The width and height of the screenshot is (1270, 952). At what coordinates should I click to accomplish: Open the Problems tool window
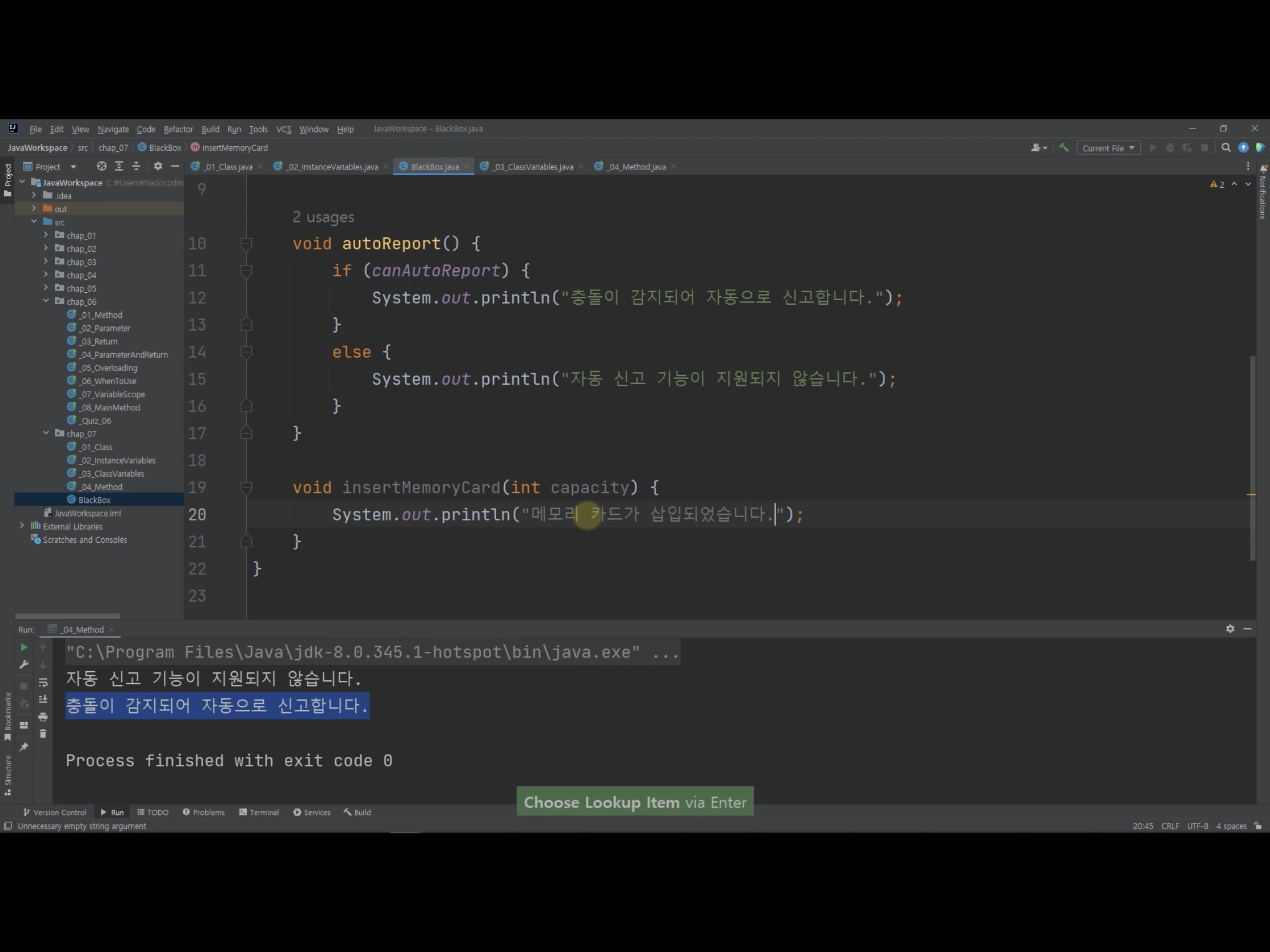point(204,812)
